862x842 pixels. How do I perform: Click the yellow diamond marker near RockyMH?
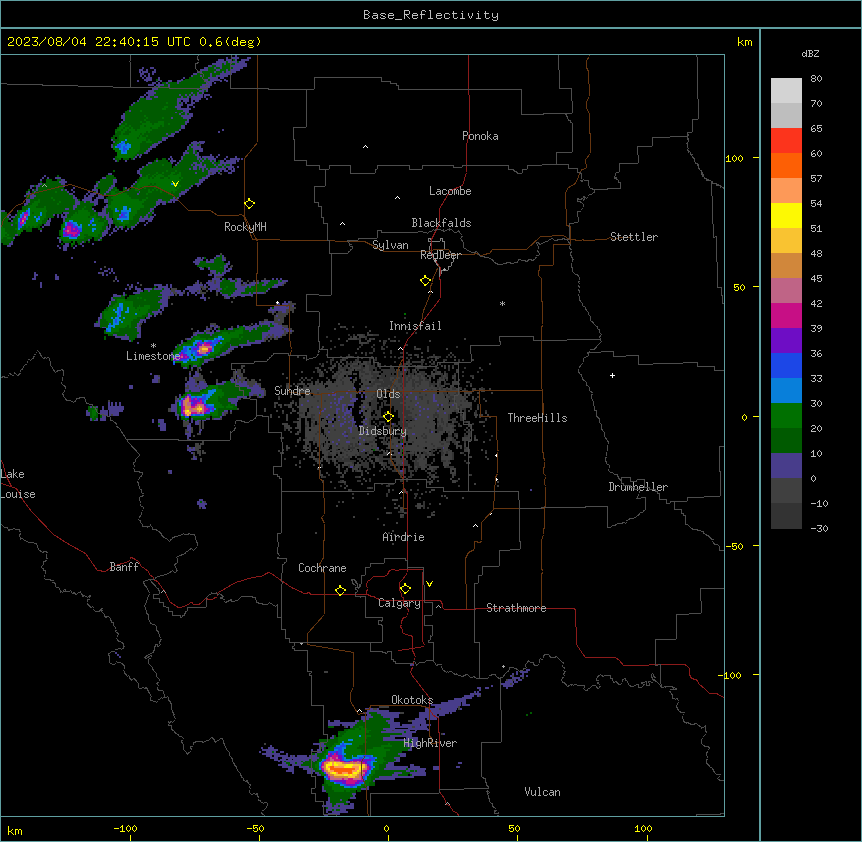[250, 204]
